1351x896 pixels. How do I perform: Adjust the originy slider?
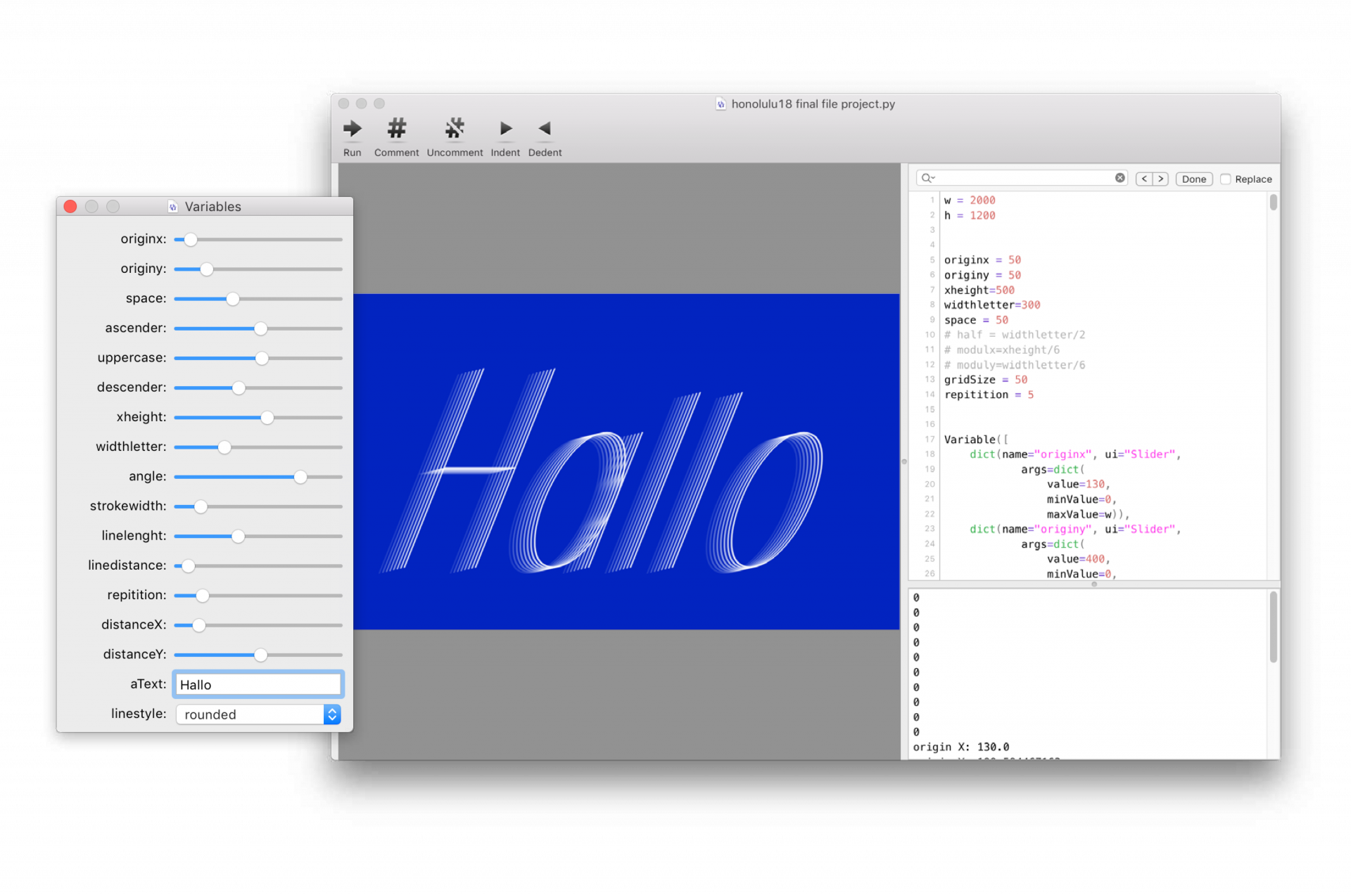258,269
